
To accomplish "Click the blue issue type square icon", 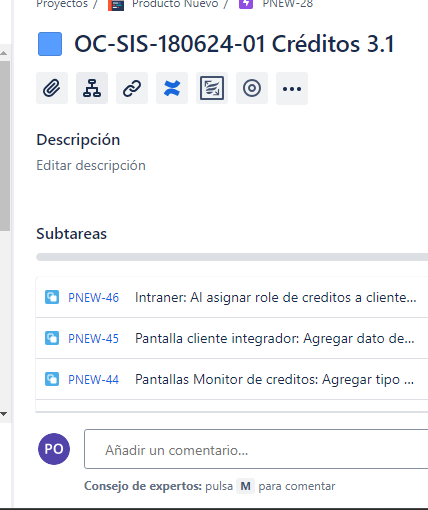I will [50, 44].
